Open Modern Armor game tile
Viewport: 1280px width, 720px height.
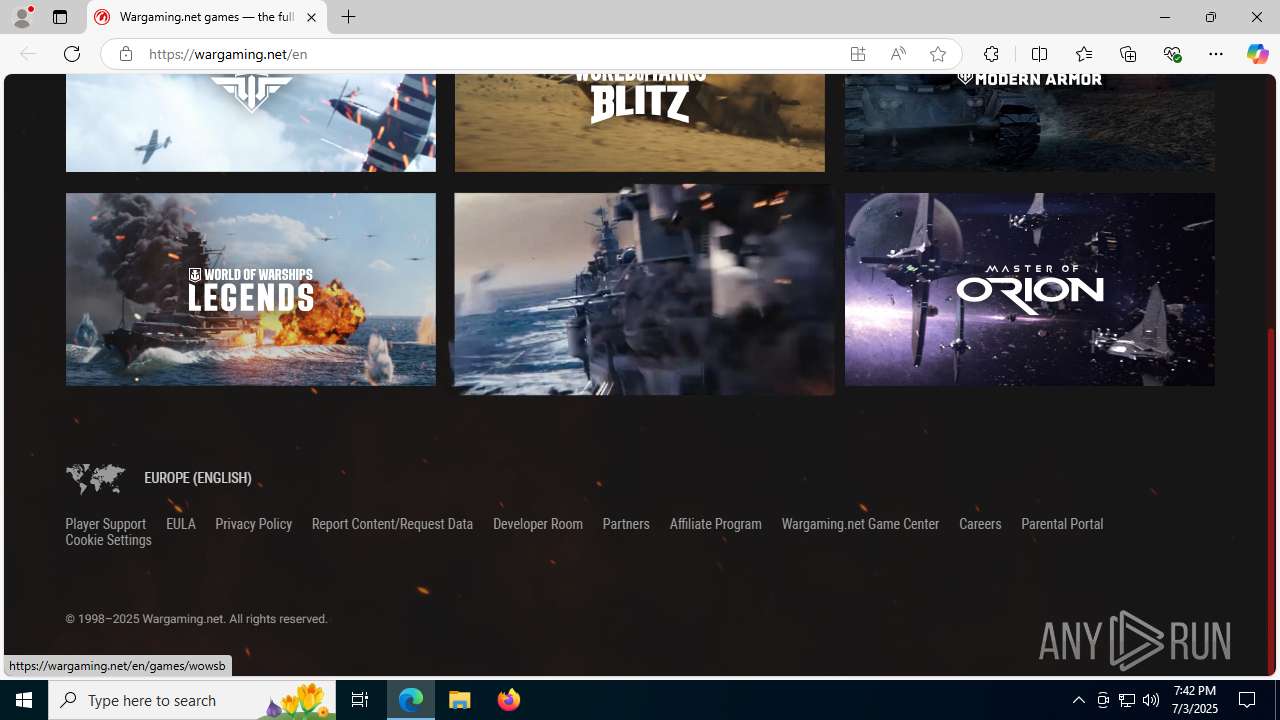(x=1030, y=123)
